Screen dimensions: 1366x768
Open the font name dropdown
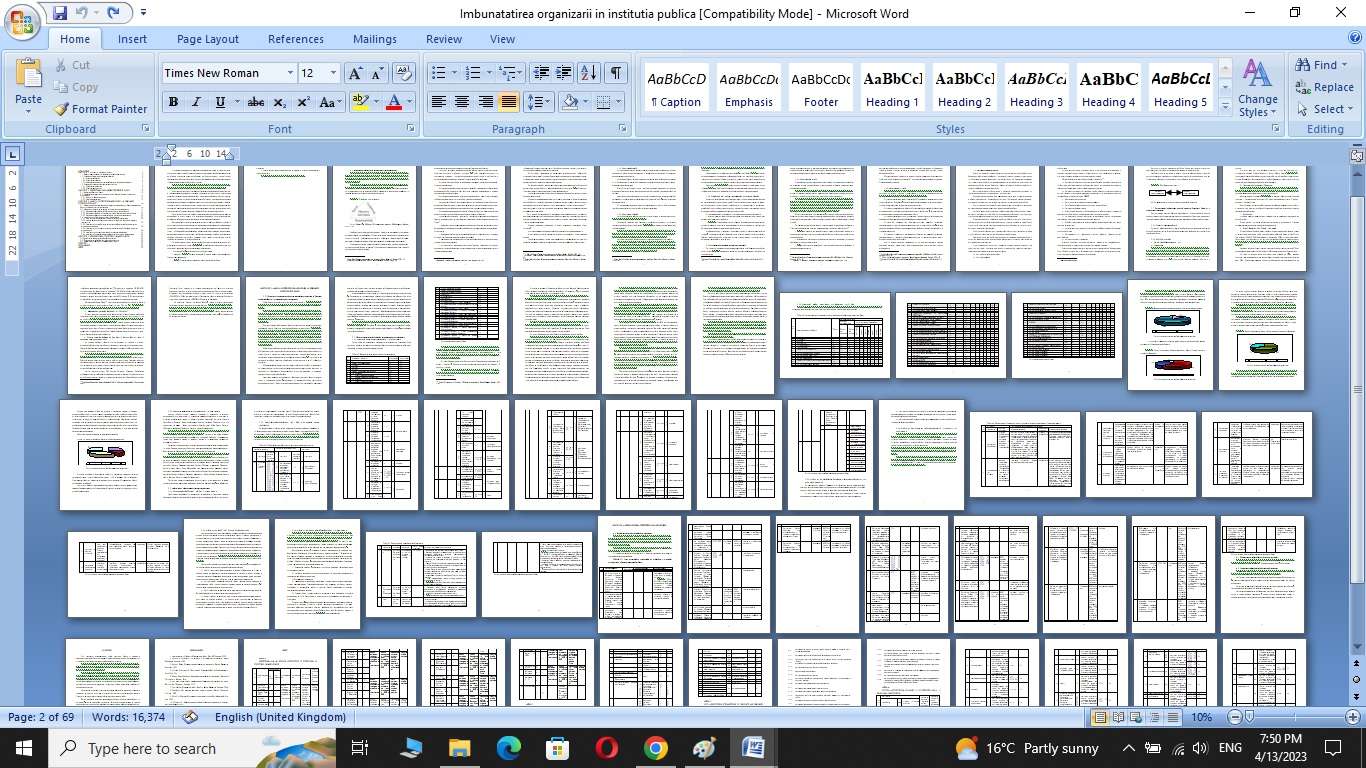point(290,73)
